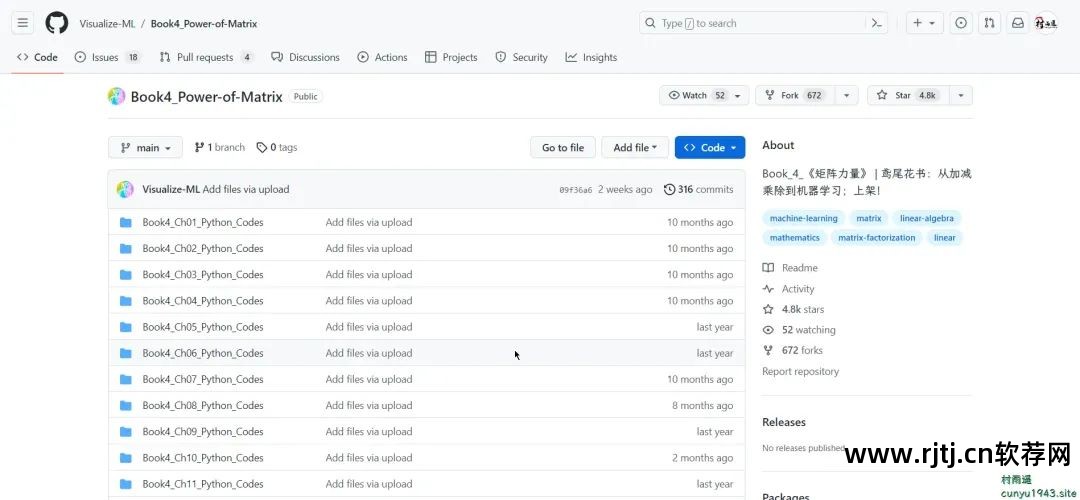Click the Book4_Ch05_Python_Codes folder icon
Screen dimensions: 1080x500
126,327
